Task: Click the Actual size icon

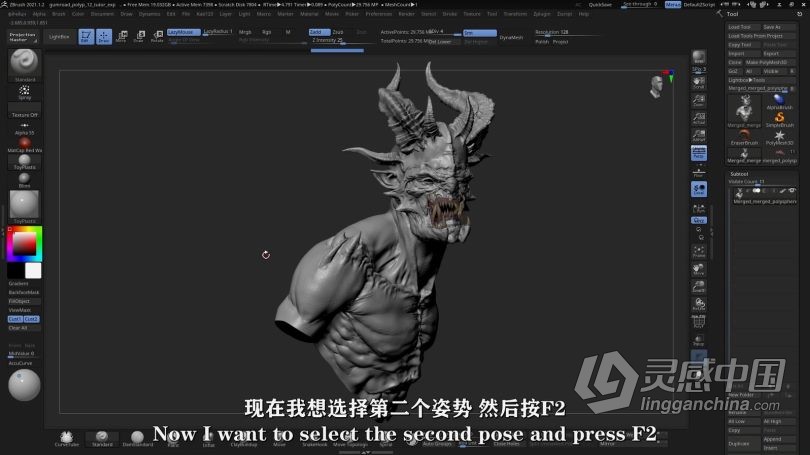Action: pyautogui.click(x=699, y=118)
